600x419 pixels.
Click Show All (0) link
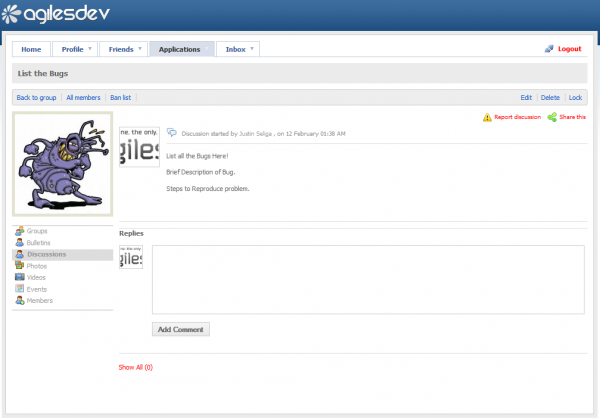point(135,367)
